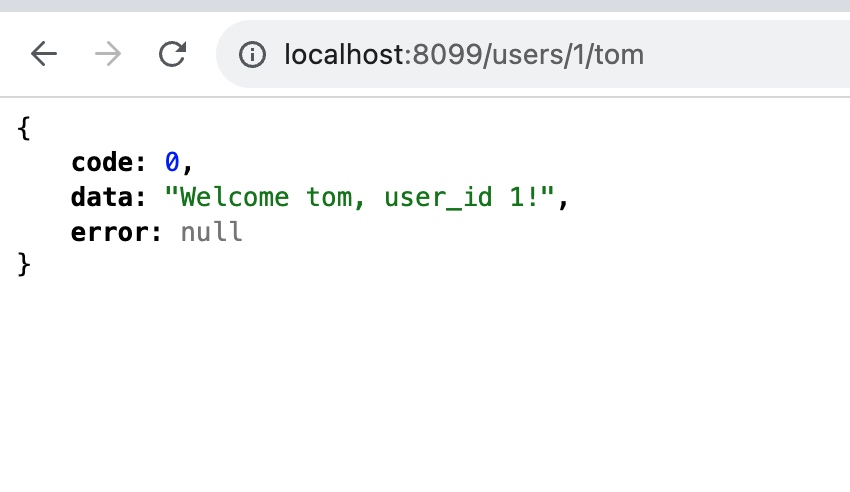The width and height of the screenshot is (850, 492).
Task: Click the closing curly brace
Action: click(x=24, y=266)
